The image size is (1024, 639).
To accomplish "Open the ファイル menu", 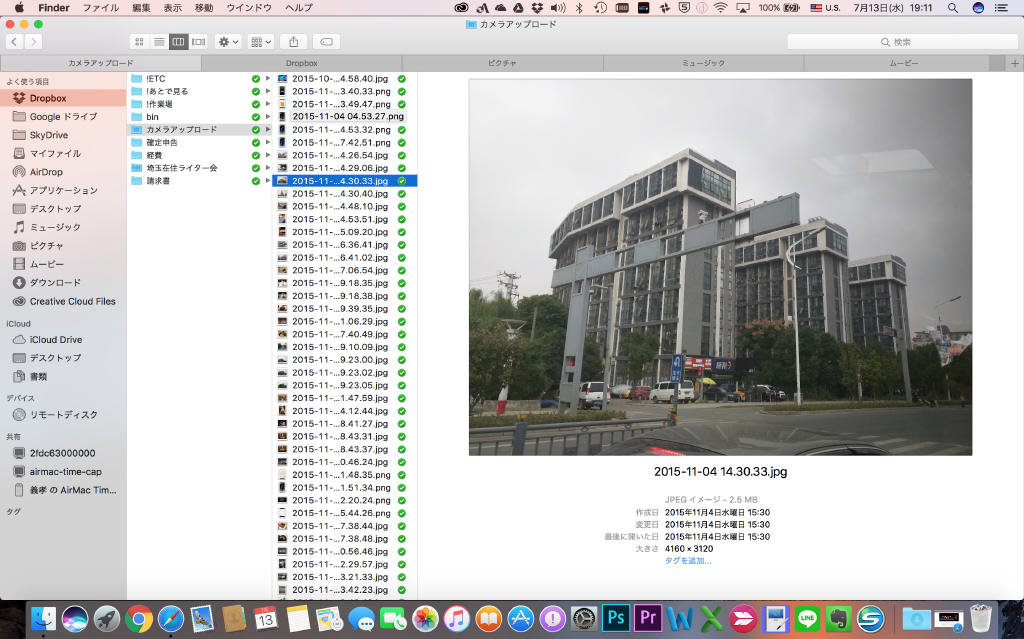I will pos(101,8).
